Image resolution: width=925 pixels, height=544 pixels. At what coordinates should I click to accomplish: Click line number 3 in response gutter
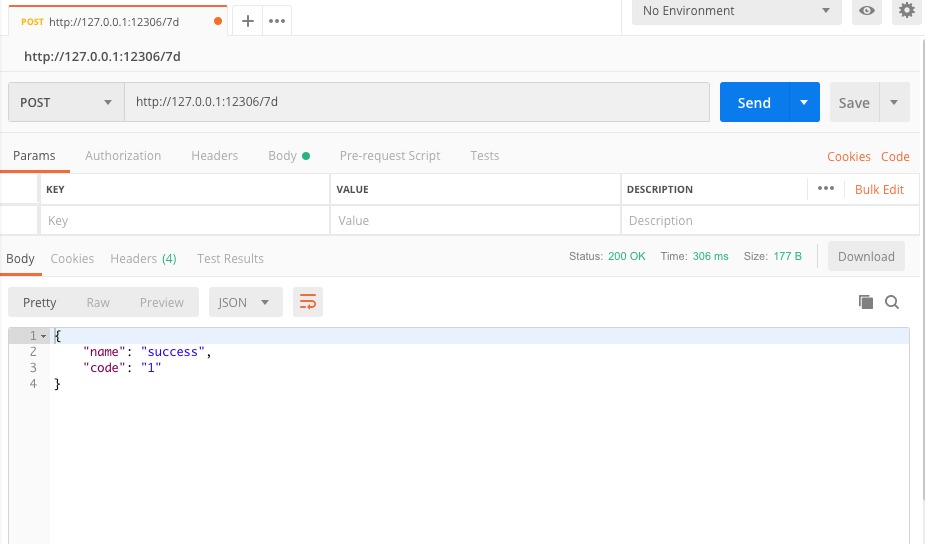[33, 368]
